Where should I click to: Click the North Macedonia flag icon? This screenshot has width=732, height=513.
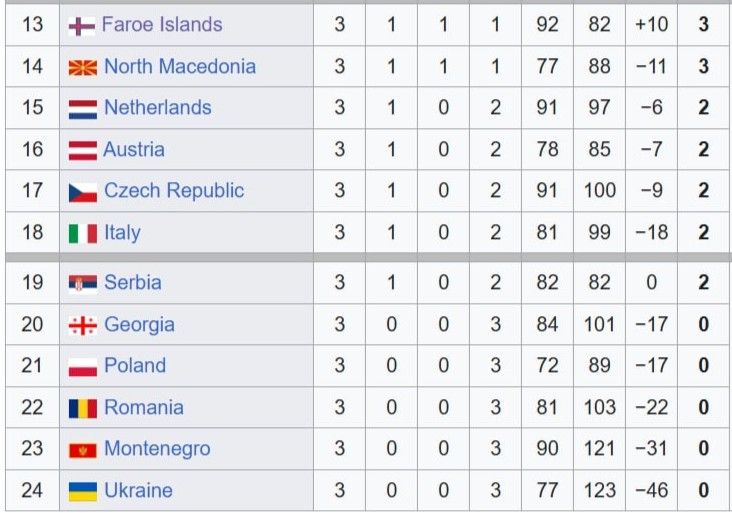coord(82,68)
